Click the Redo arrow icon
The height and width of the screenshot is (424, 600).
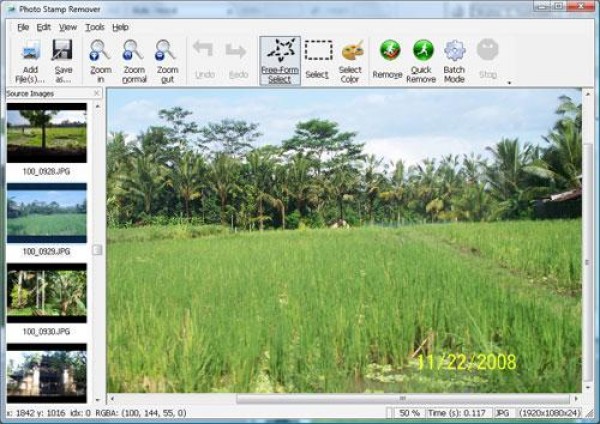236,51
